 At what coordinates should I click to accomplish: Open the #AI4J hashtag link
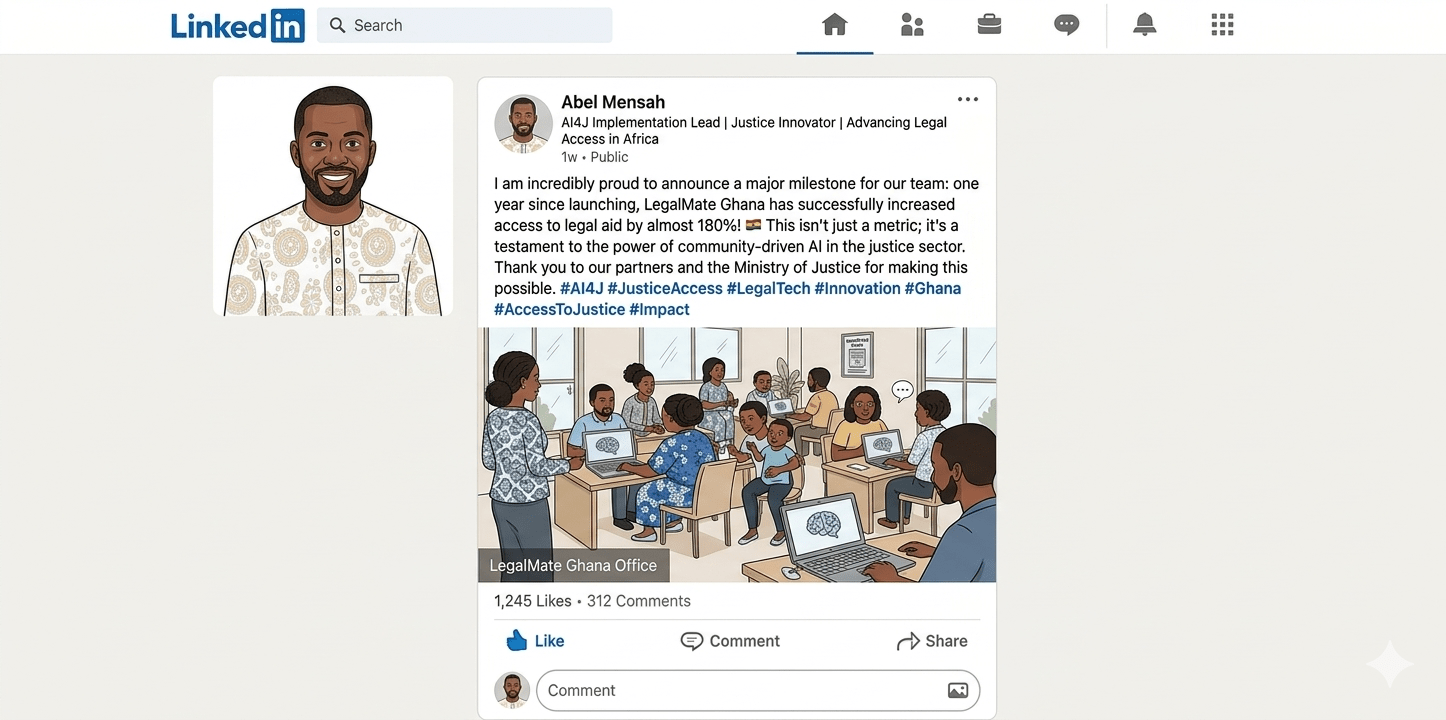pyautogui.click(x=581, y=288)
